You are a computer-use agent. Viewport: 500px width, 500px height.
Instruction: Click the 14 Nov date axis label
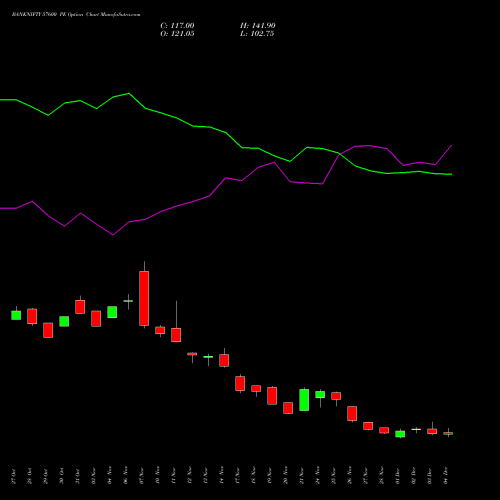[221, 476]
